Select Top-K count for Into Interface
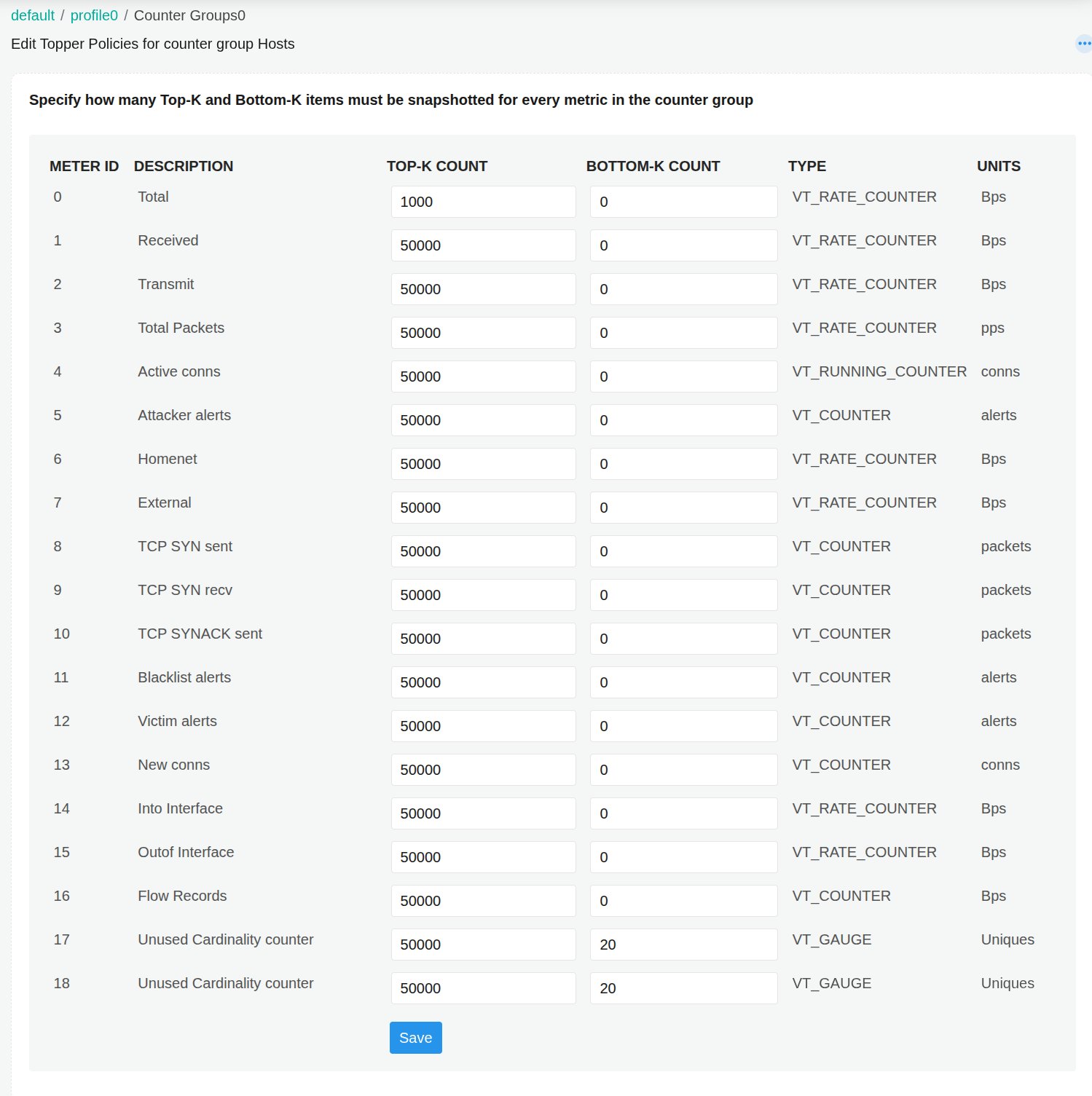This screenshot has width=1092, height=1096. (x=484, y=813)
